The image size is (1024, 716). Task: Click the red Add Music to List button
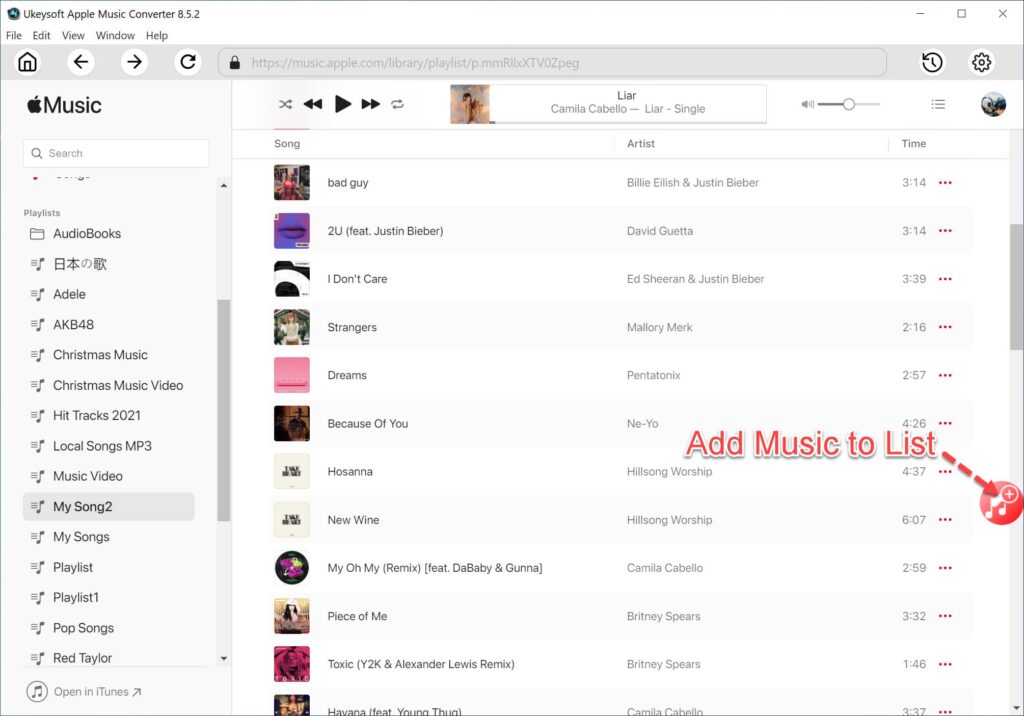tap(1001, 502)
